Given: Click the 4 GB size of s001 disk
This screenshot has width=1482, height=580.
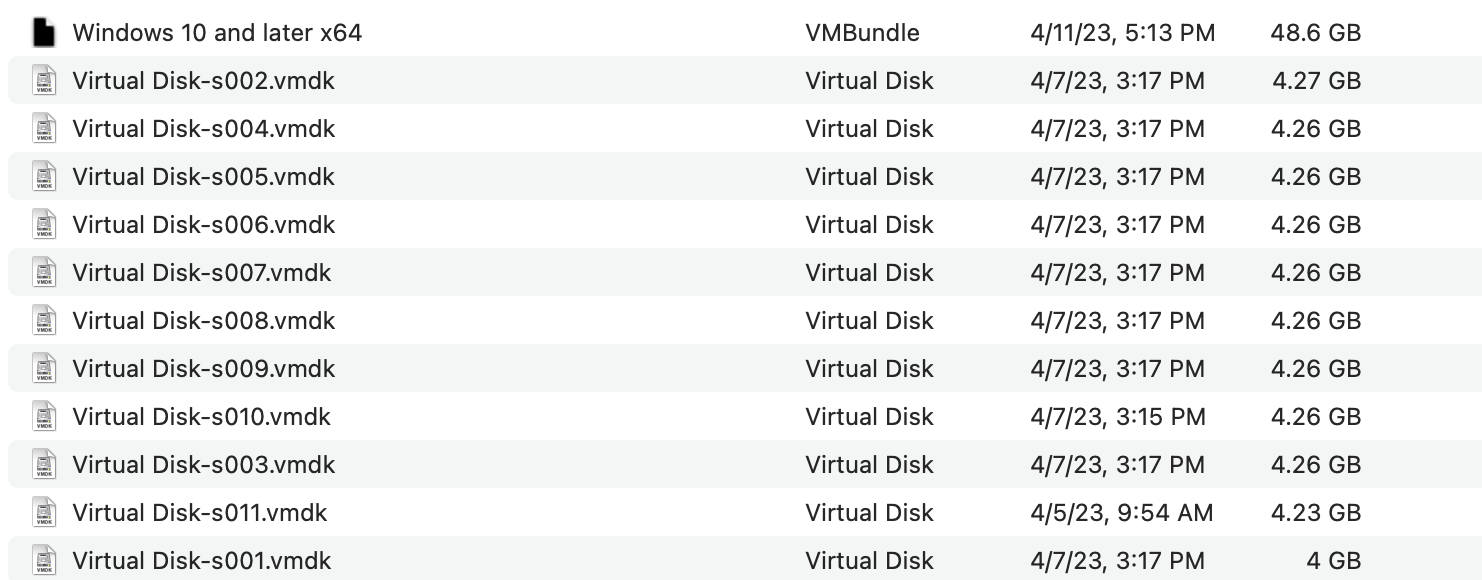Looking at the screenshot, I should (1334, 561).
